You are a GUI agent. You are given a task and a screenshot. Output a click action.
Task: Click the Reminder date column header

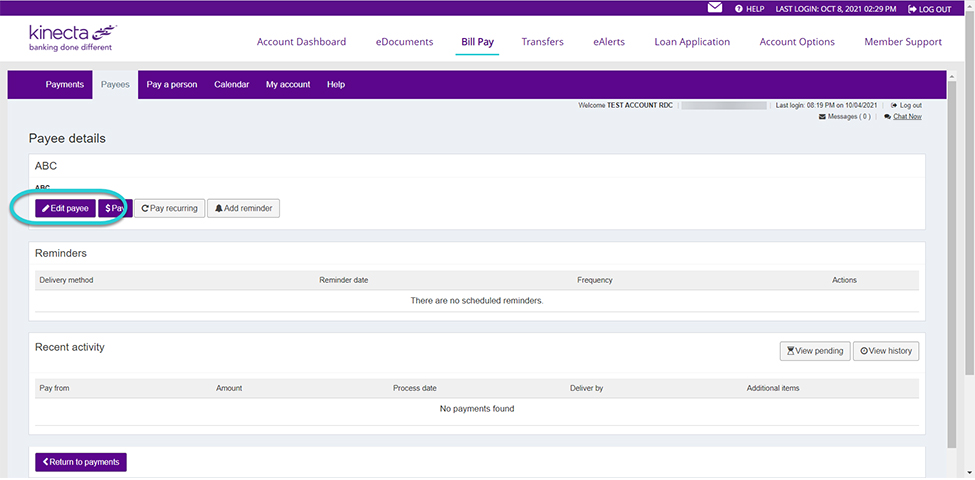click(x=344, y=280)
